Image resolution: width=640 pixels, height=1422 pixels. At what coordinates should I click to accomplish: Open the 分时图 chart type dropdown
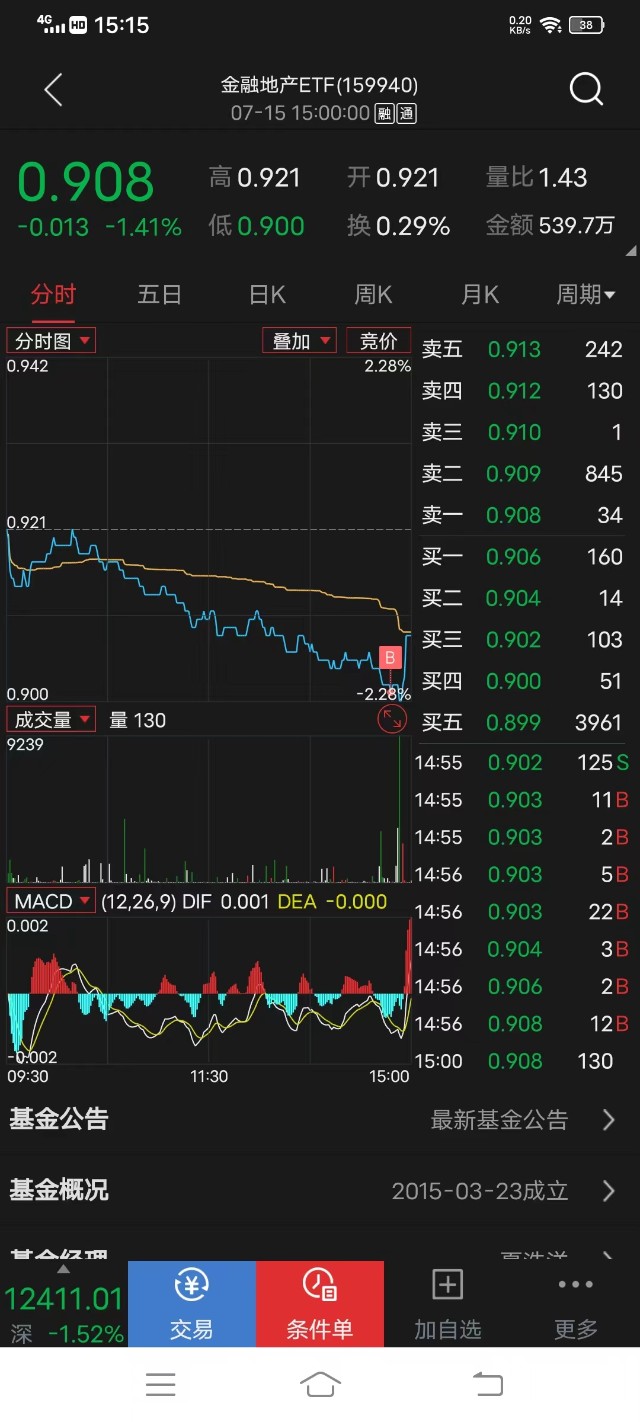tap(52, 341)
